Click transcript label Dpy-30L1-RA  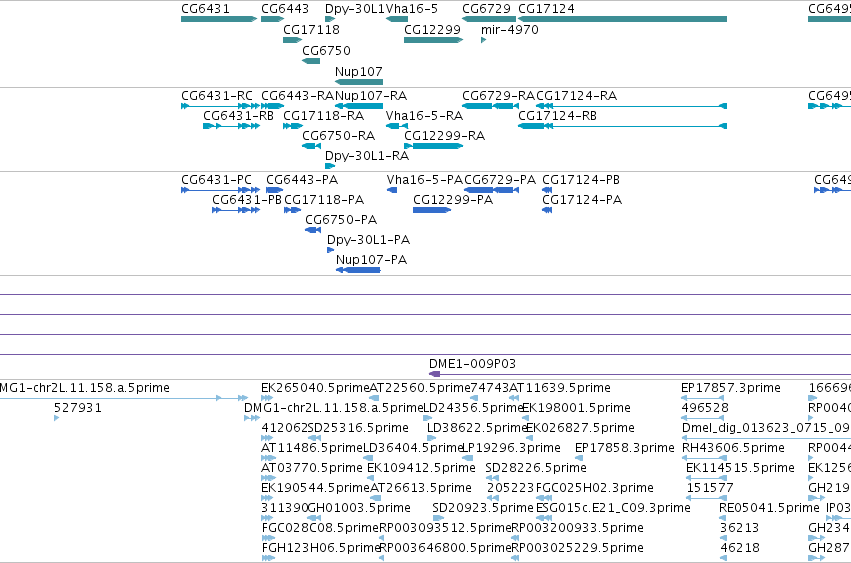click(367, 156)
